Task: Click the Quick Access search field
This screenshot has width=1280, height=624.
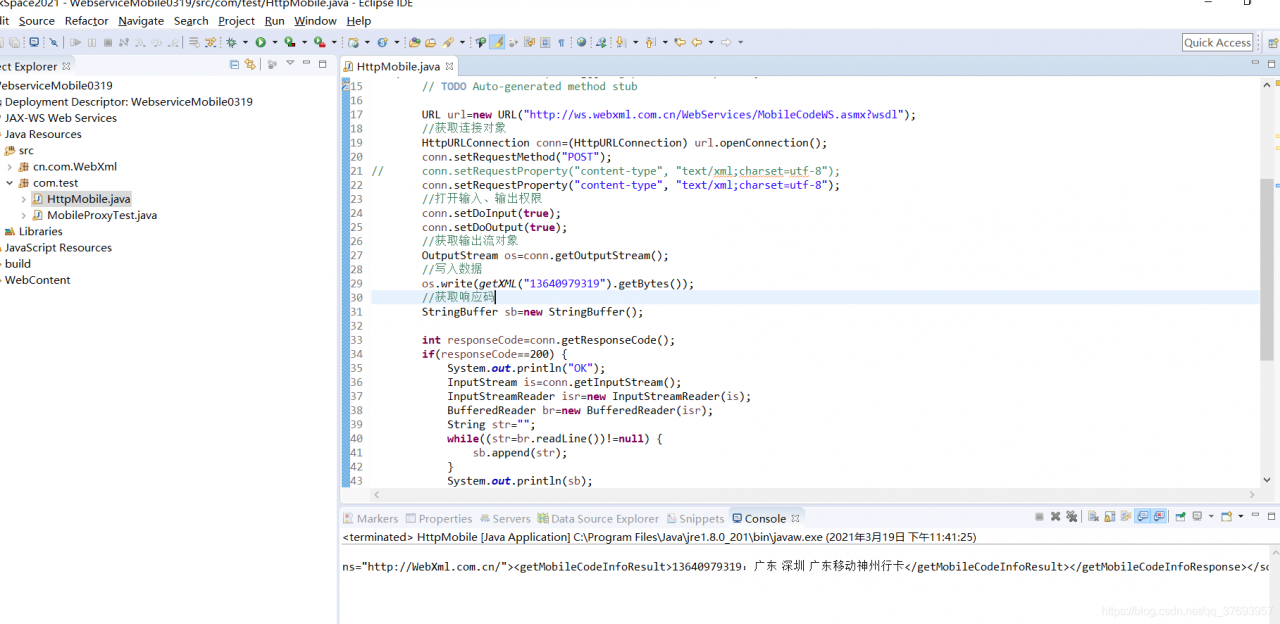Action: pyautogui.click(x=1217, y=42)
